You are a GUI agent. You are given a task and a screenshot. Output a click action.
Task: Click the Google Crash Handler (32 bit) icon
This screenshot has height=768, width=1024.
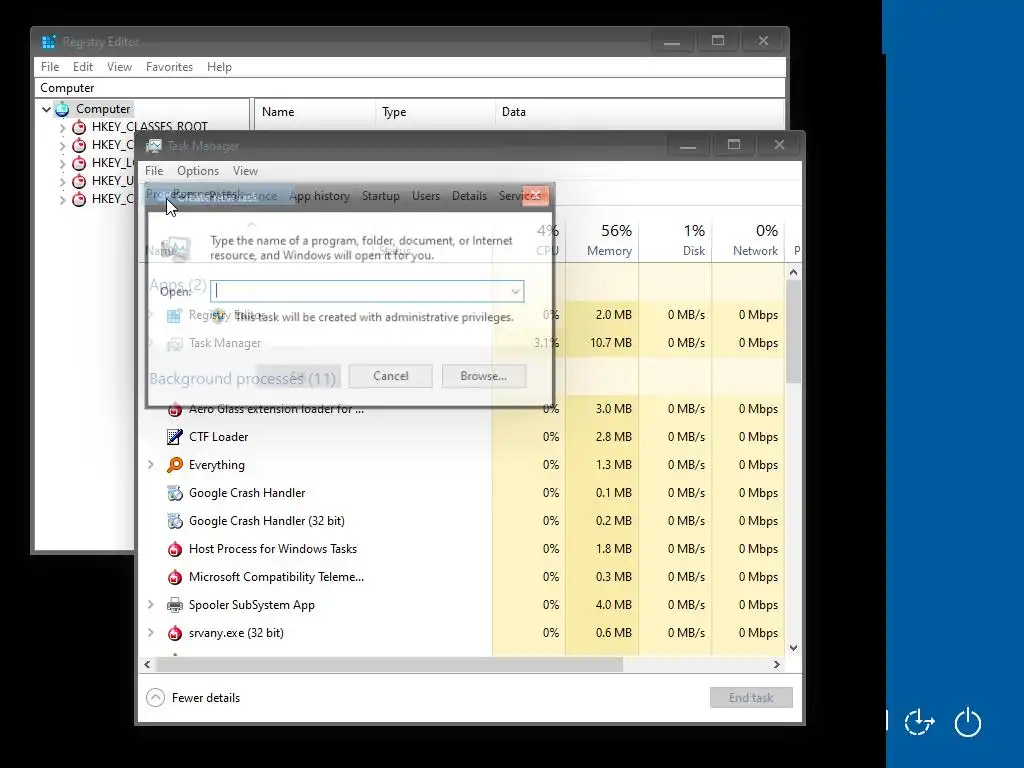point(174,521)
